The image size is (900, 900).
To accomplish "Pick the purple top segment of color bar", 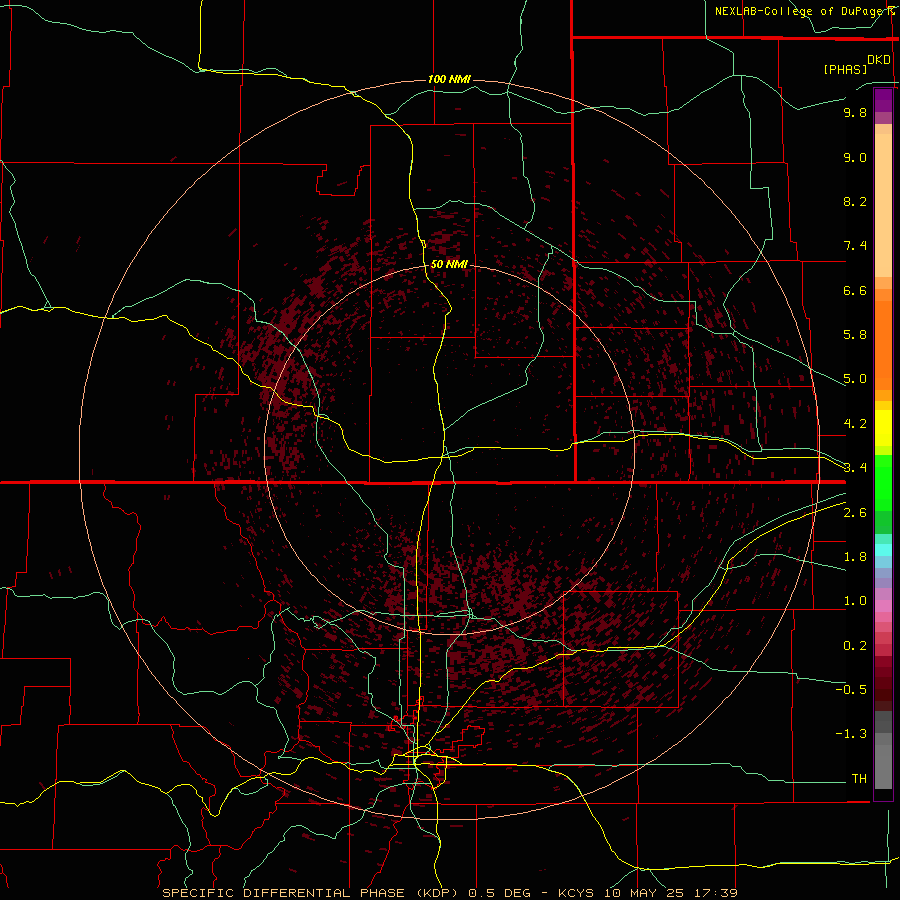I will tap(883, 100).
